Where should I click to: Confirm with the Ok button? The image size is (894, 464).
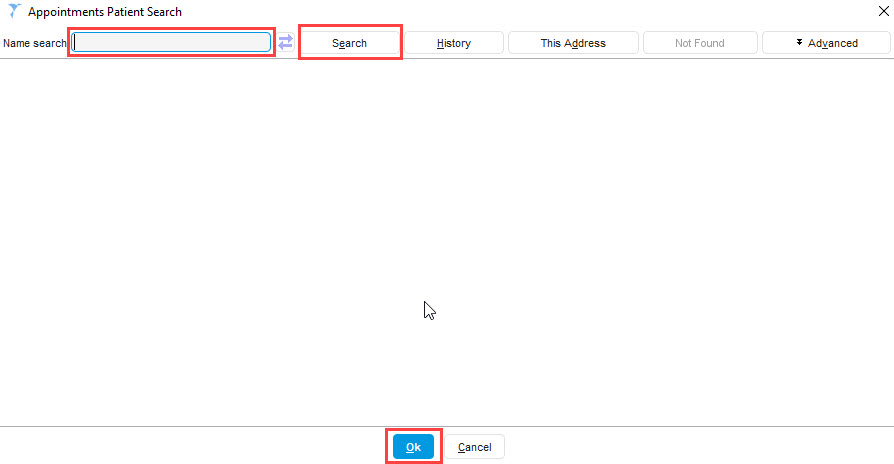[413, 447]
